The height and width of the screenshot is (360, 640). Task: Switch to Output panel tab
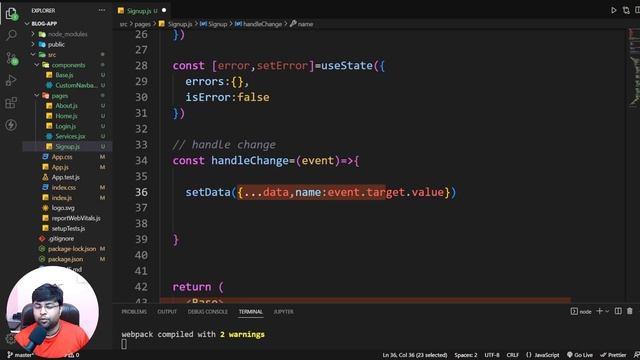tap(167, 311)
